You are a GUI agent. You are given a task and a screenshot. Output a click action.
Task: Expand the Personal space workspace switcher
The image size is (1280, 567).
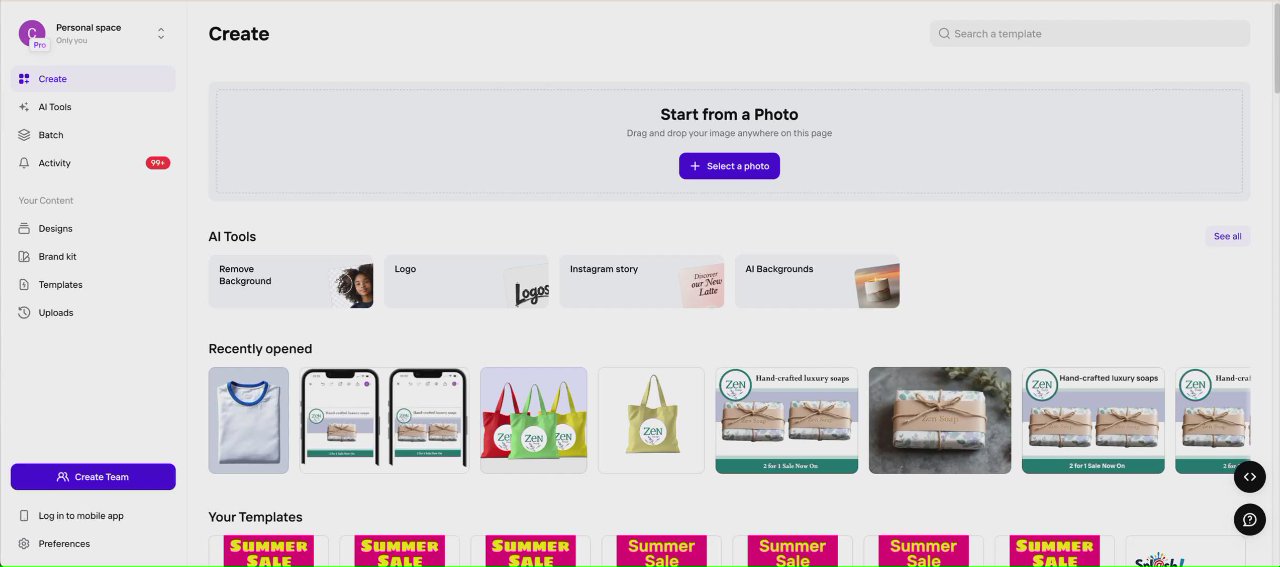pos(161,34)
